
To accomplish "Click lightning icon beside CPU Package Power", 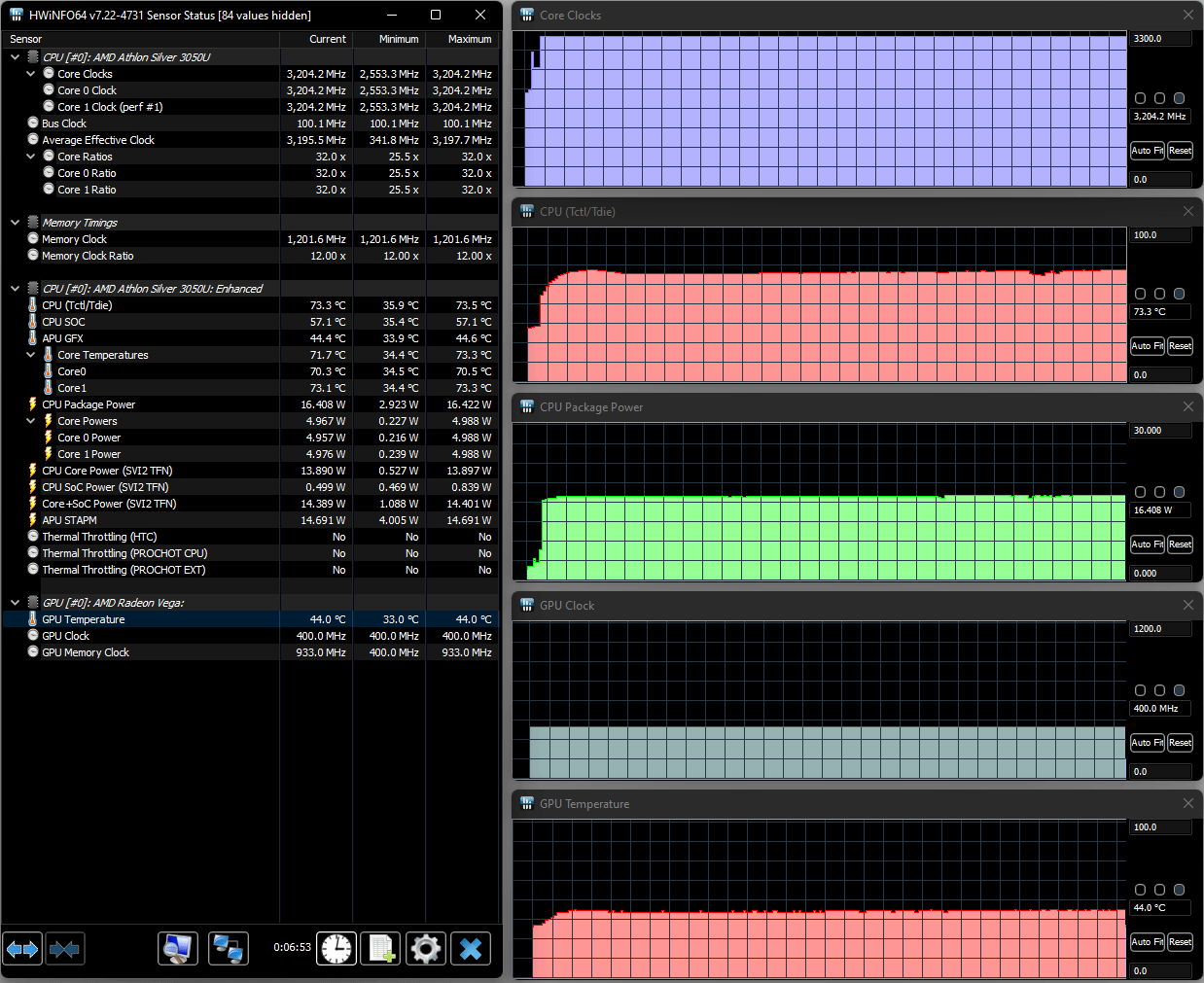I will [33, 404].
